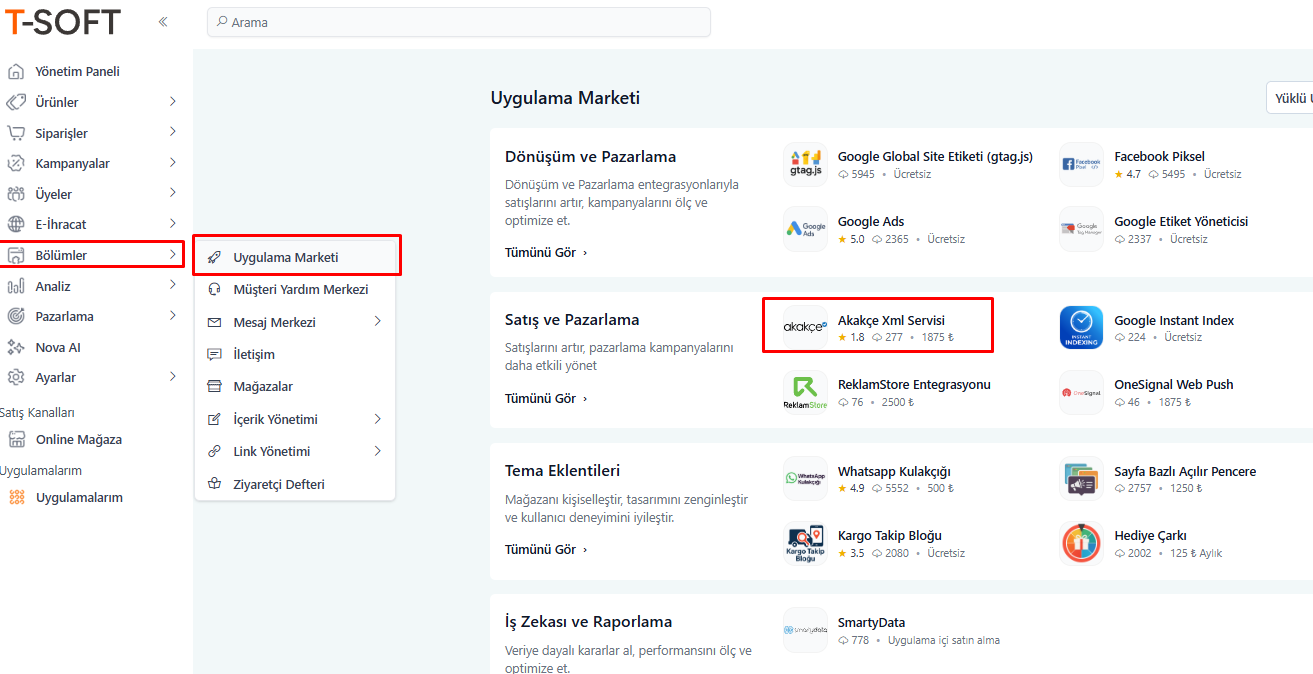The width and height of the screenshot is (1313, 674).
Task: Click the Yüklü button at top right
Action: pyautogui.click(x=1289, y=98)
